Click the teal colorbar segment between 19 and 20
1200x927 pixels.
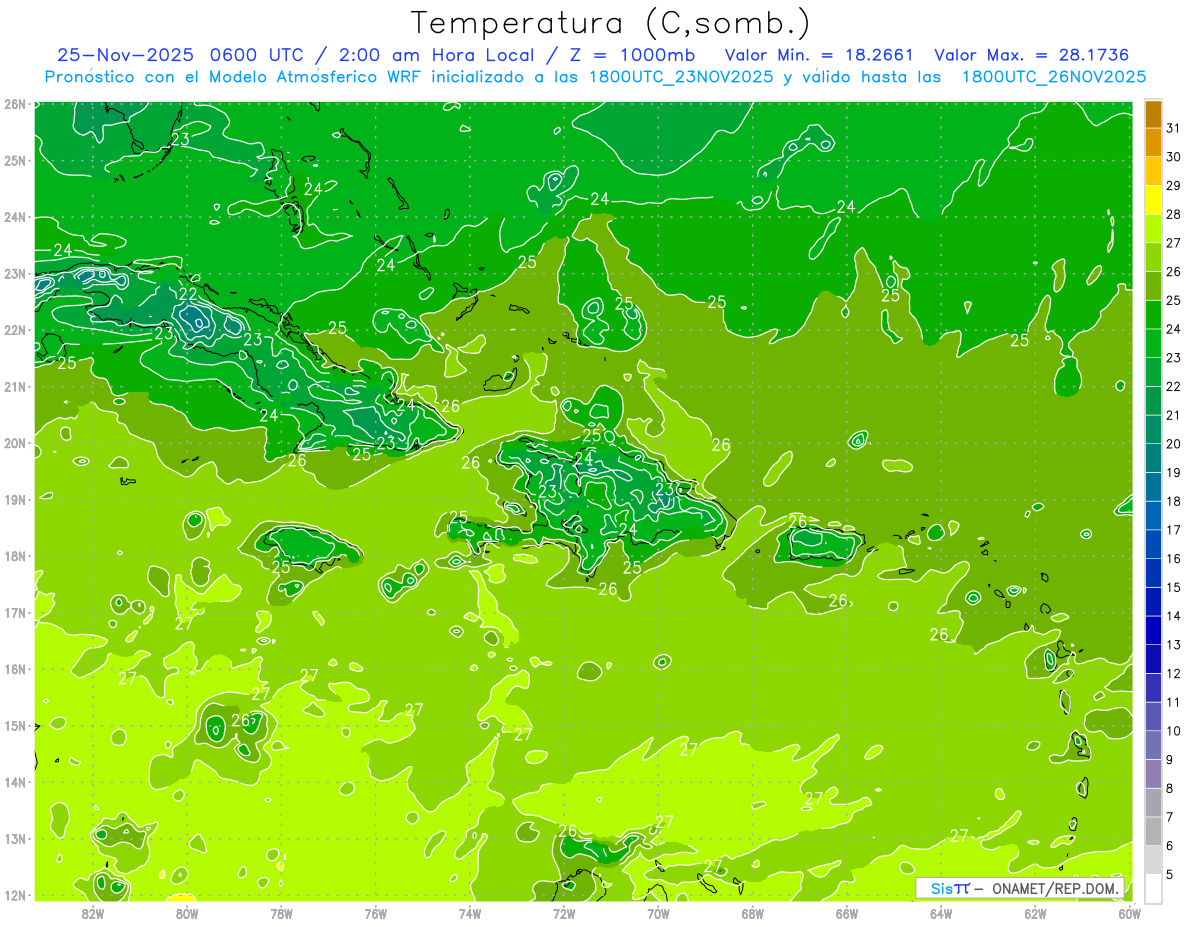click(x=1153, y=458)
